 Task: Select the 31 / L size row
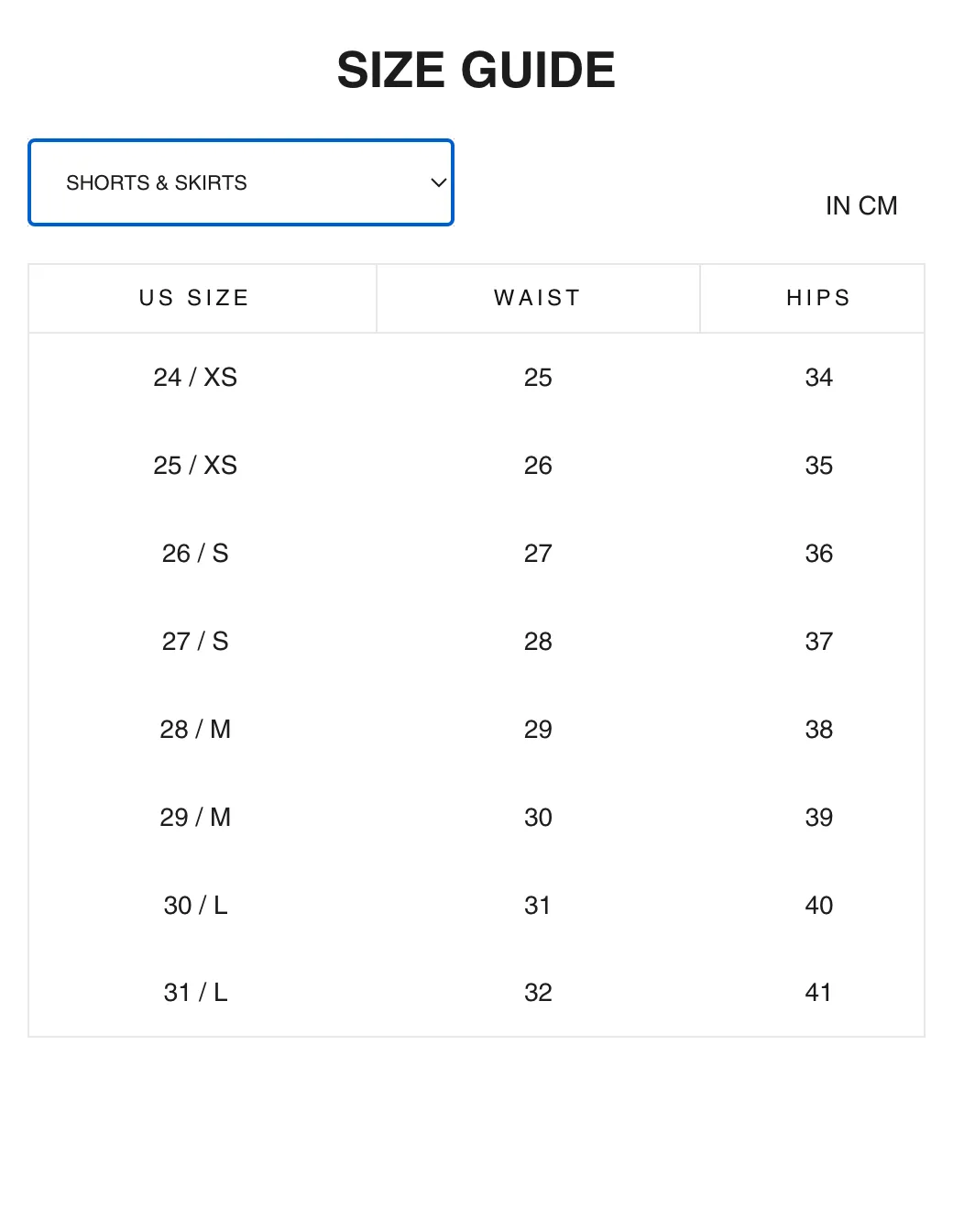click(x=477, y=992)
